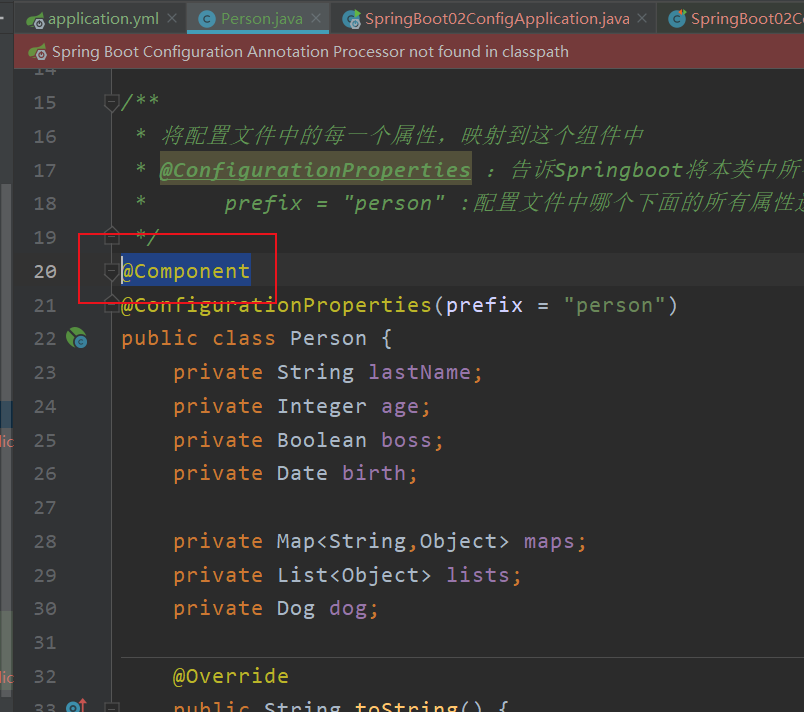804x712 pixels.
Task: Click line number 20 in the gutter
Action: pyautogui.click(x=45, y=271)
